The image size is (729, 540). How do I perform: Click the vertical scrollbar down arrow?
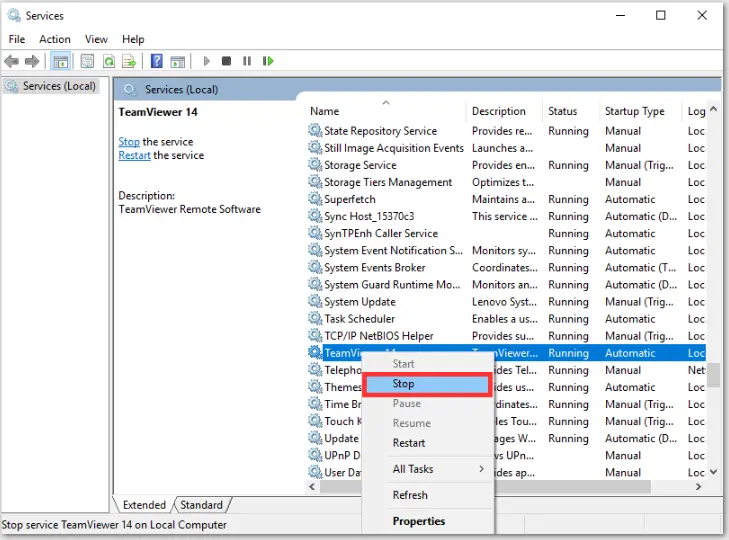(x=714, y=472)
